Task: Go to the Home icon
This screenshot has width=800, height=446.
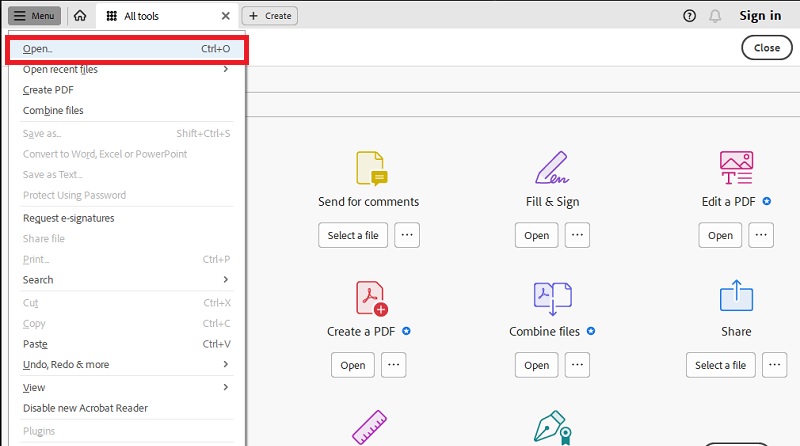Action: coord(80,16)
